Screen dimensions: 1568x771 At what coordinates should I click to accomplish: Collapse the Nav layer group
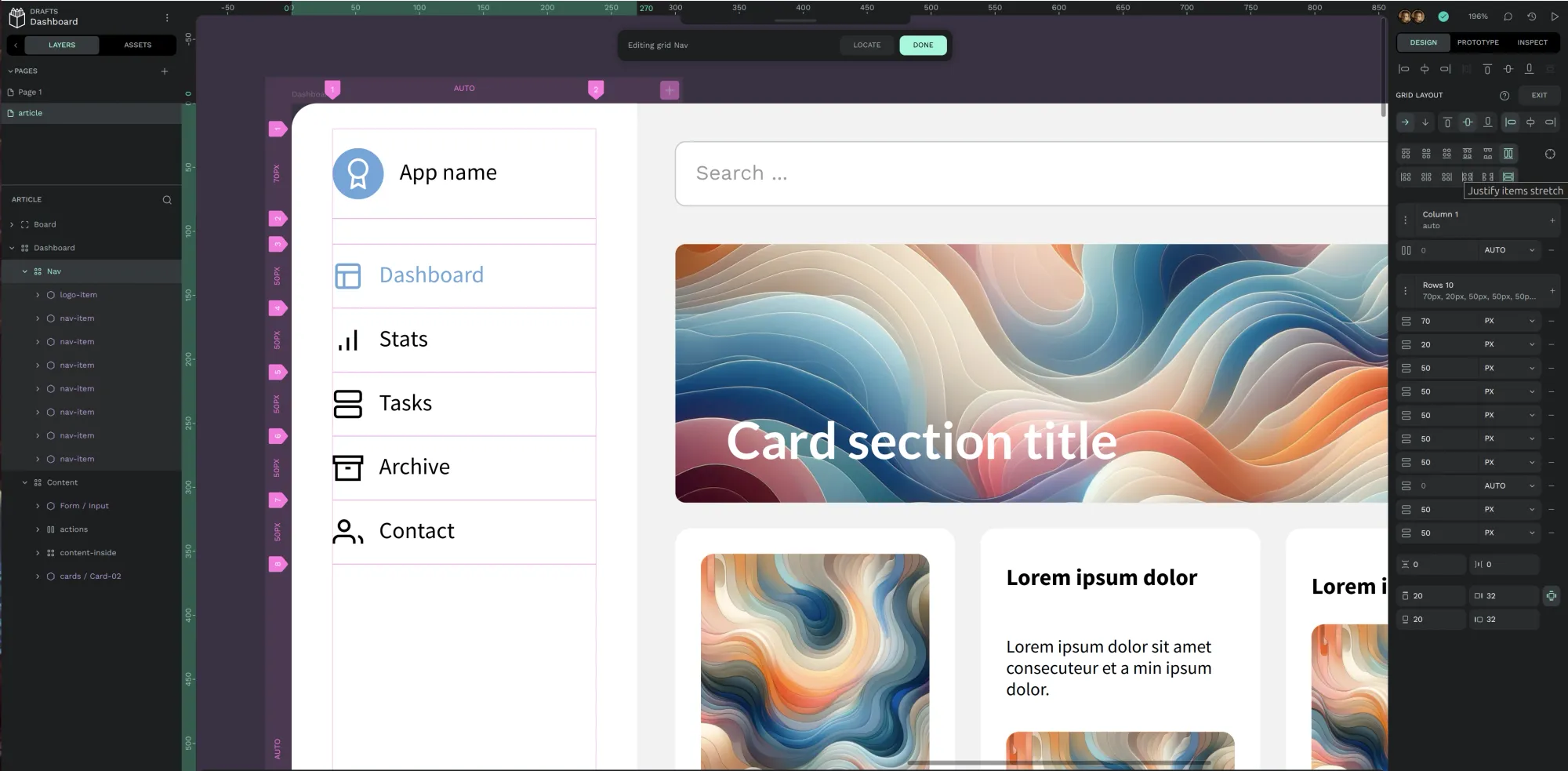(x=25, y=271)
